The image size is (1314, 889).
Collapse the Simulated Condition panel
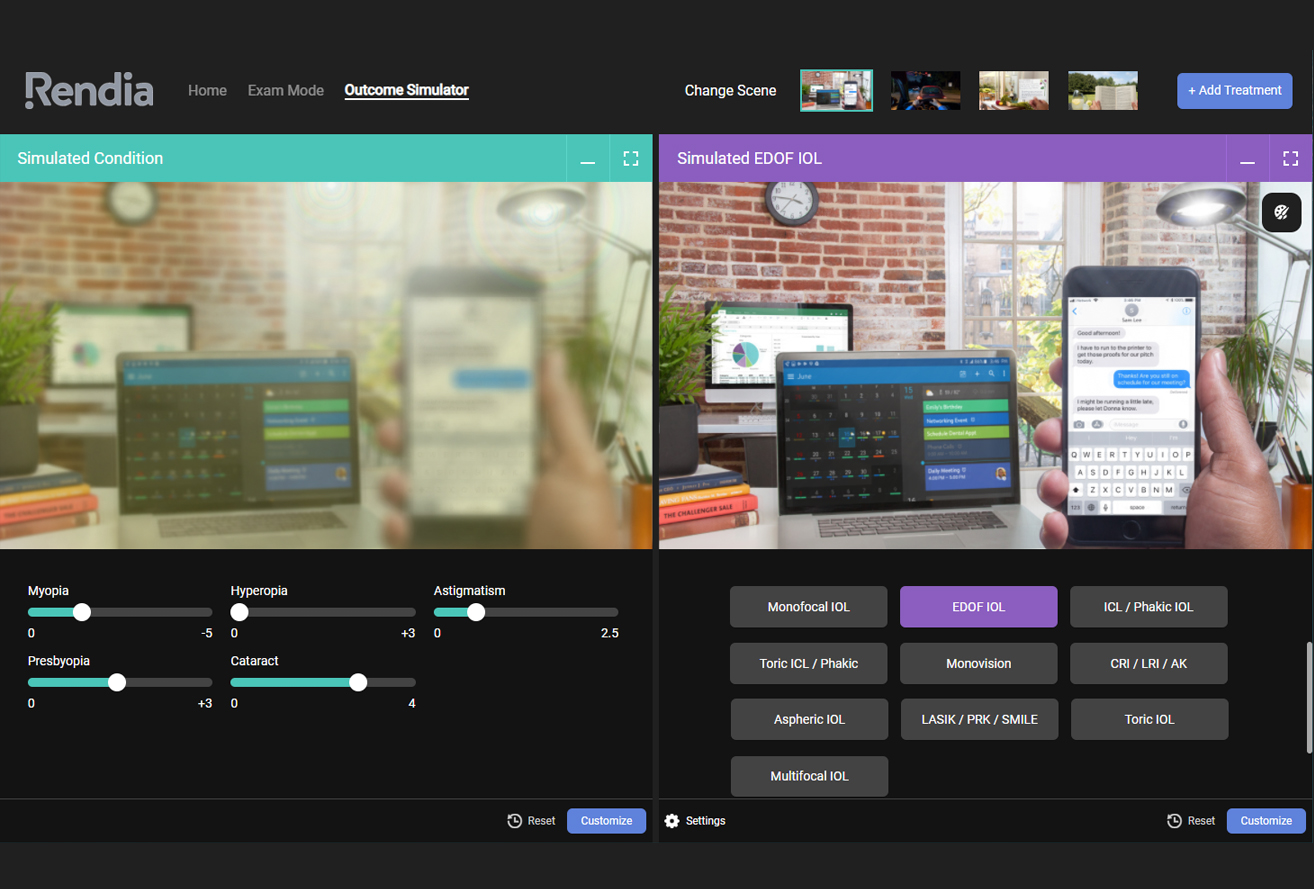click(588, 158)
